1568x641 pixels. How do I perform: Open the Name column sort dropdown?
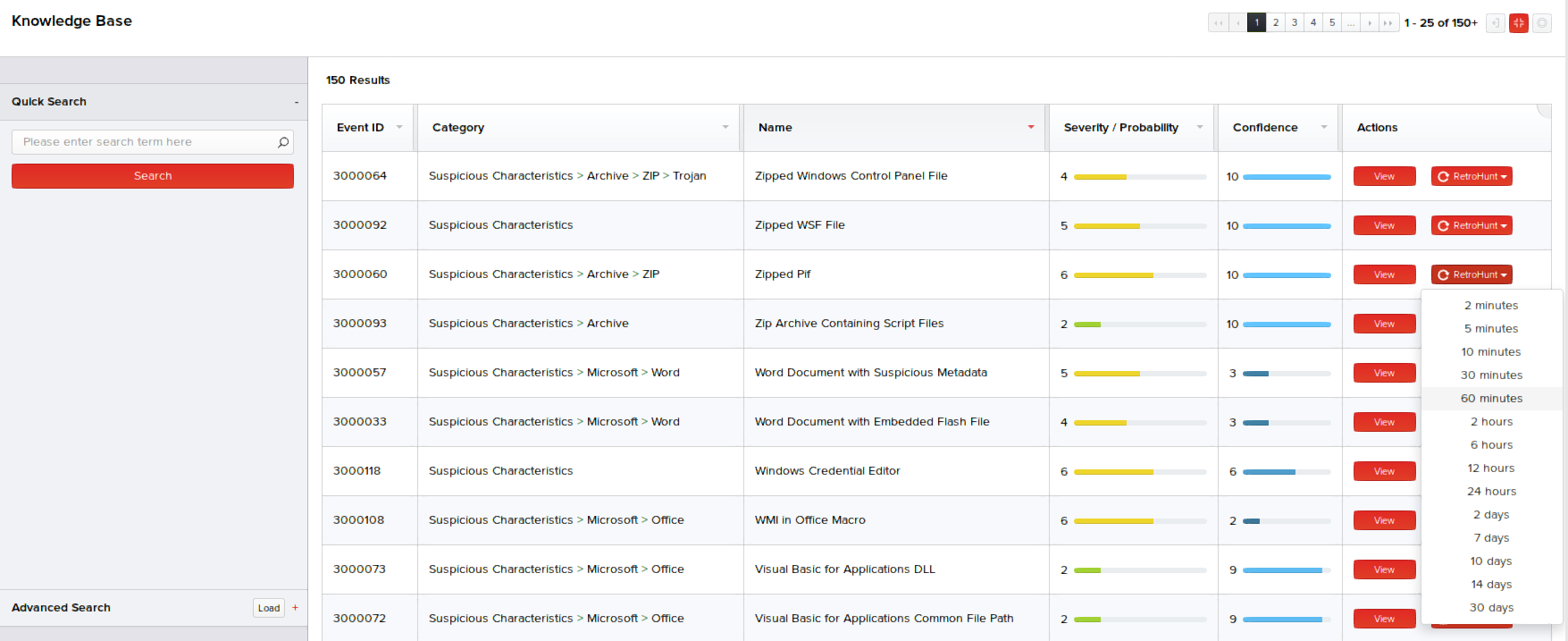[x=1031, y=127]
